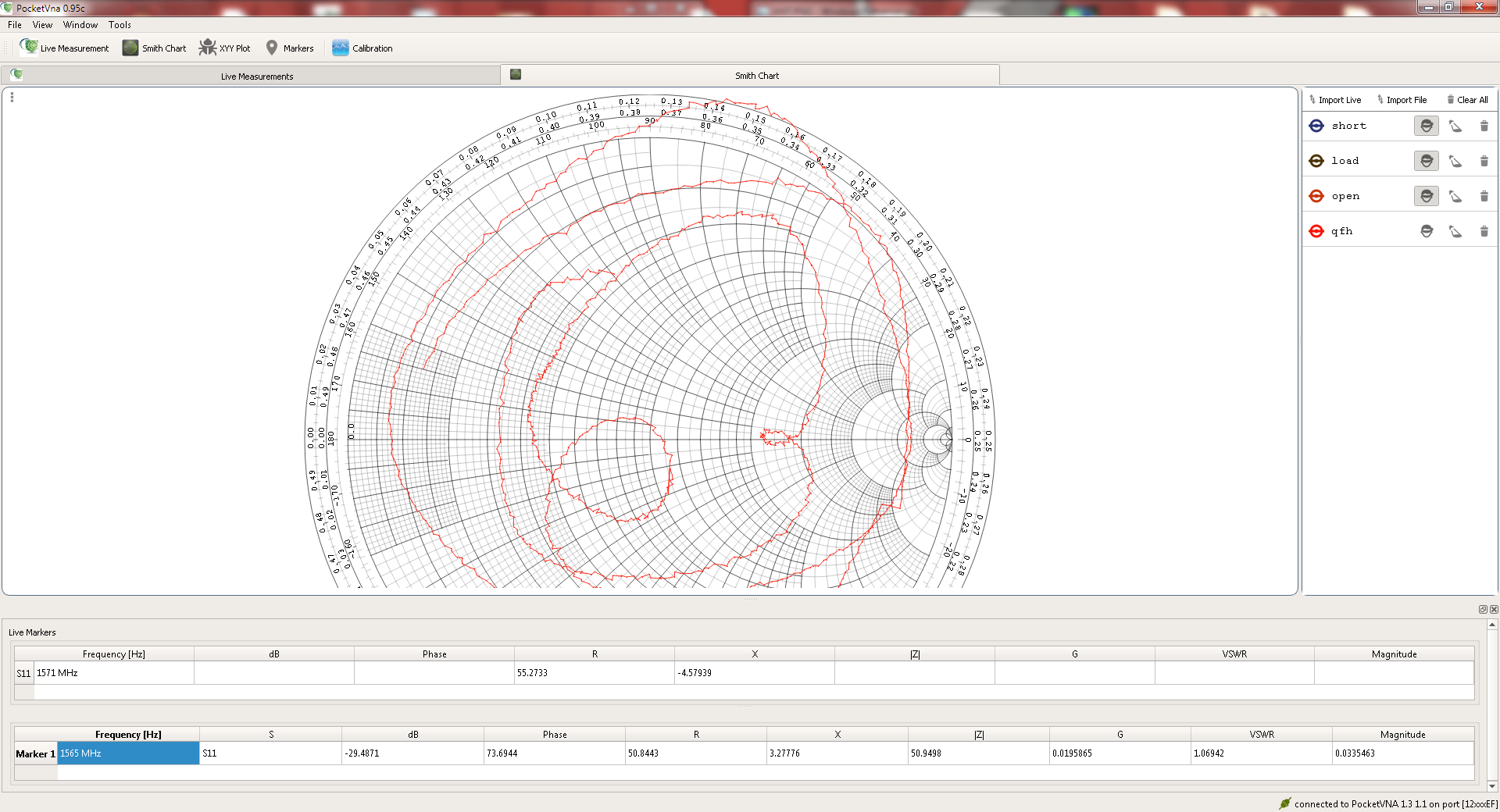Float the markers panel with undock icon
Screen dimensions: 1500x812
coord(1483,609)
